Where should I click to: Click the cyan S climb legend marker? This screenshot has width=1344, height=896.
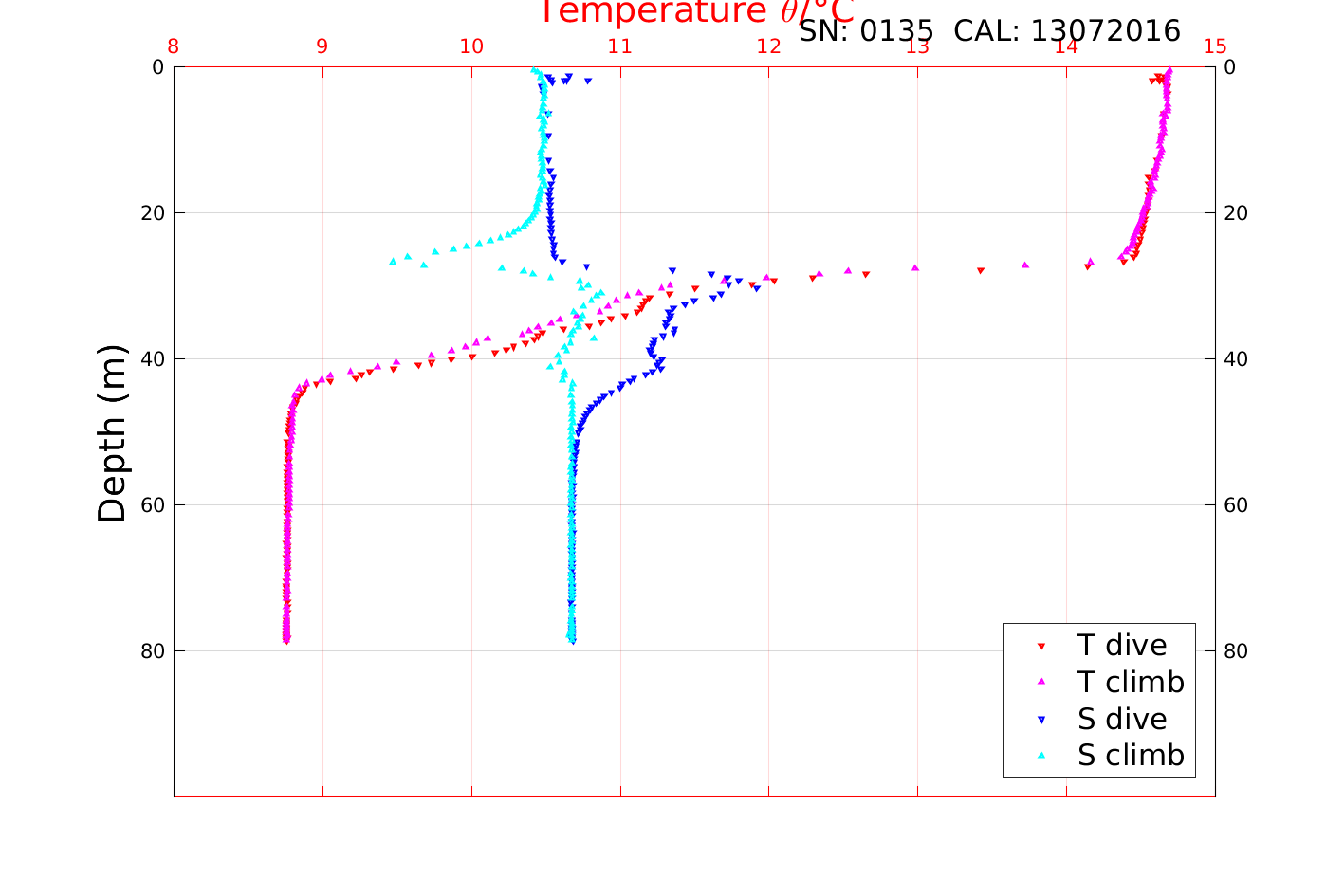[1040, 756]
